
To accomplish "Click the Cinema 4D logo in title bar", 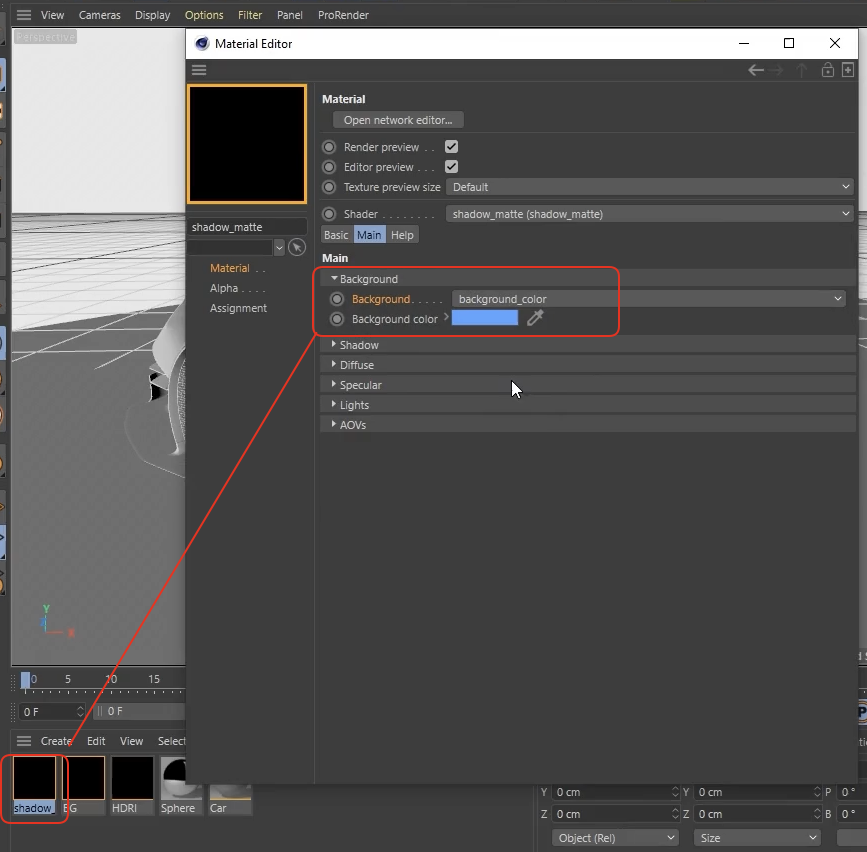I will (x=202, y=44).
